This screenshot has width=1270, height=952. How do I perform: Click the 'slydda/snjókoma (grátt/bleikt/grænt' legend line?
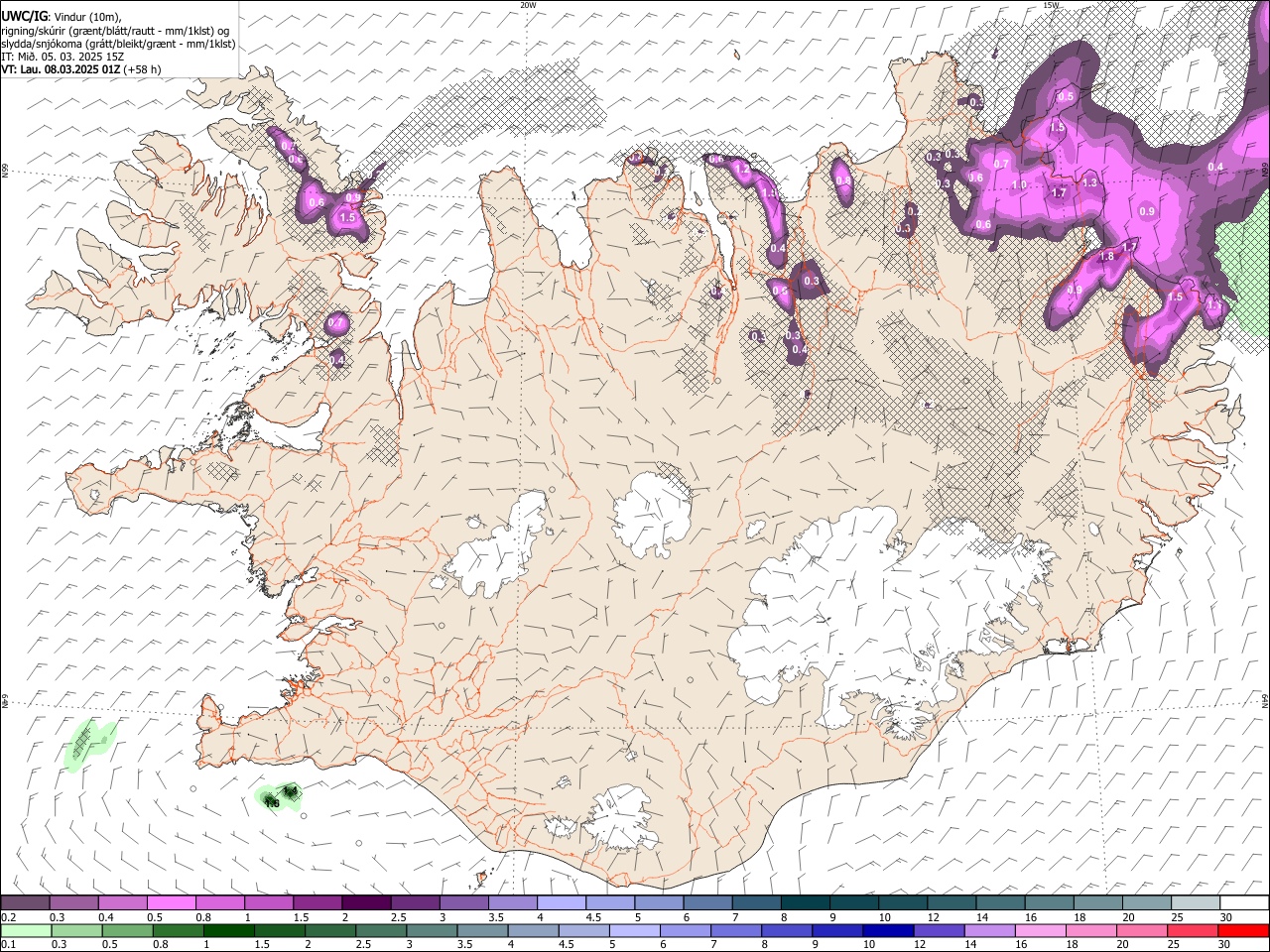118,44
